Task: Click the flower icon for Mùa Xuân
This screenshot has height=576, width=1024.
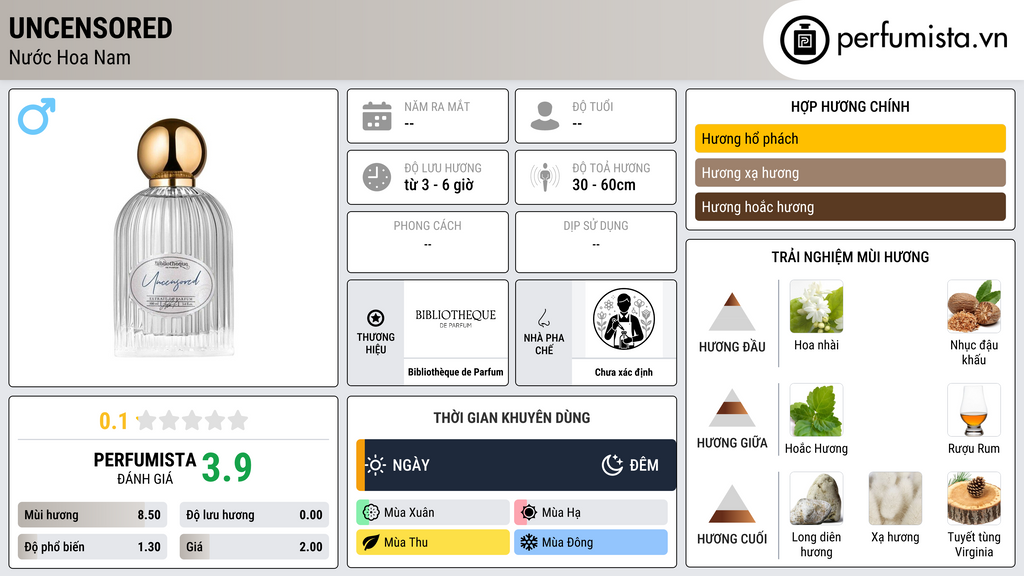Action: point(371,512)
